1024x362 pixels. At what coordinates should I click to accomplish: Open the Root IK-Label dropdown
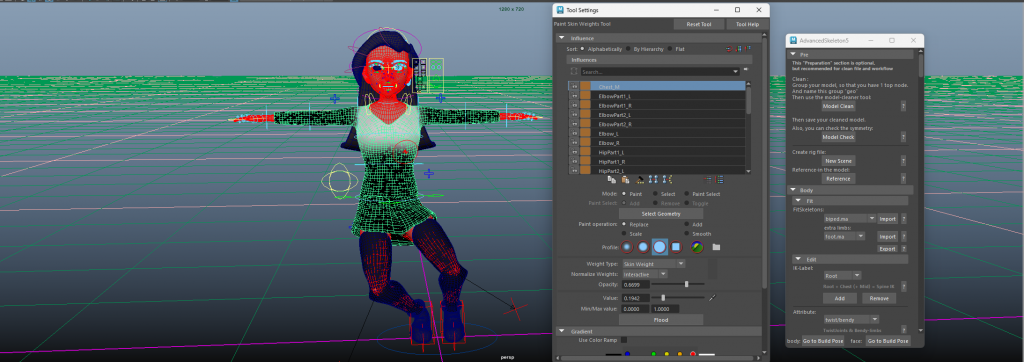[842, 276]
